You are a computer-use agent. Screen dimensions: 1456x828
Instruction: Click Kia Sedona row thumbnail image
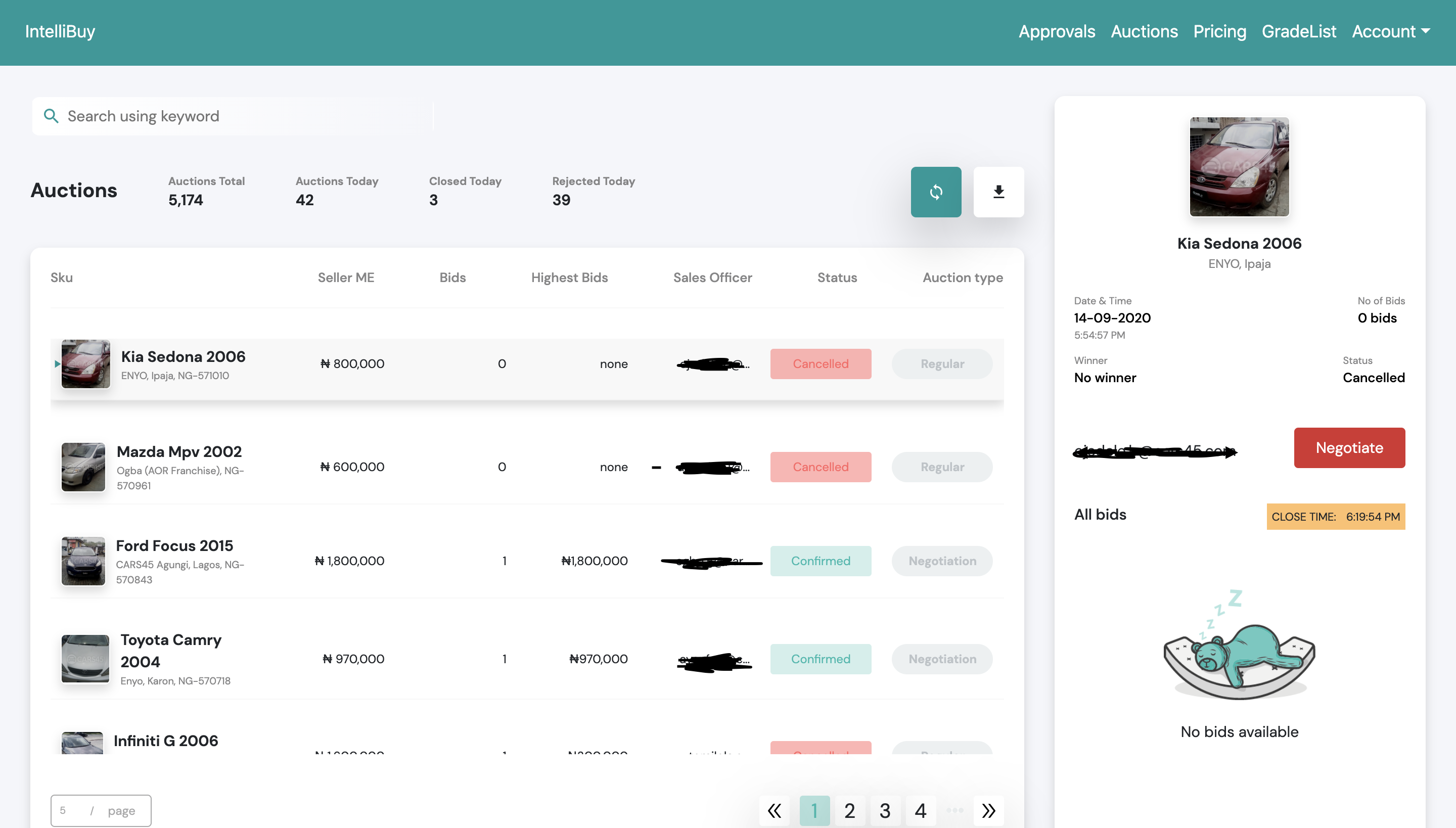85,364
